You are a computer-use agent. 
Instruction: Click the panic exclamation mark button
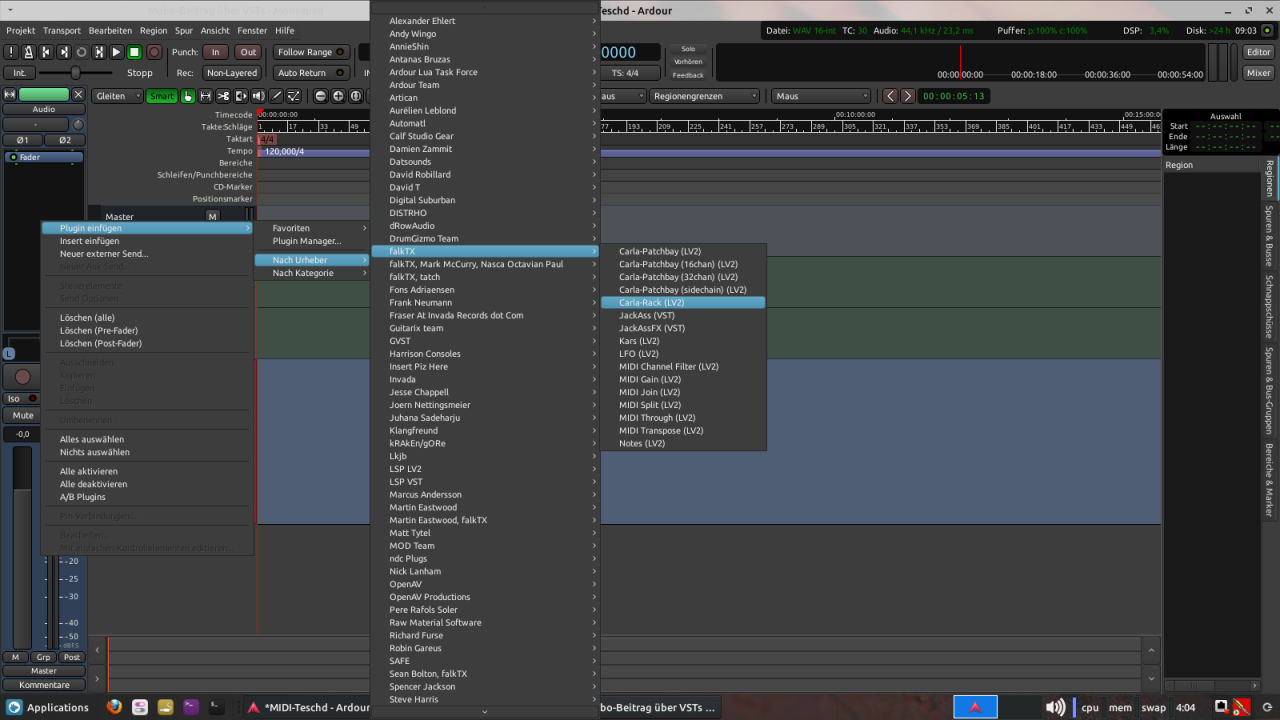(x=11, y=52)
